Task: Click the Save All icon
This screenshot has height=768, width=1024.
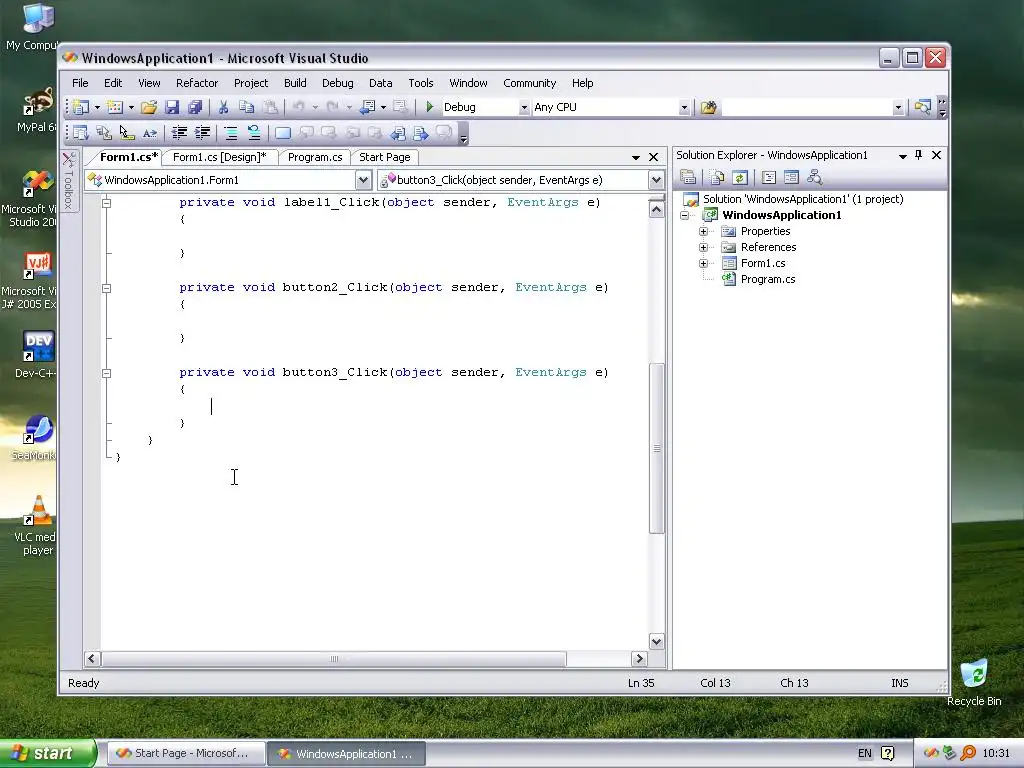Action: [195, 107]
